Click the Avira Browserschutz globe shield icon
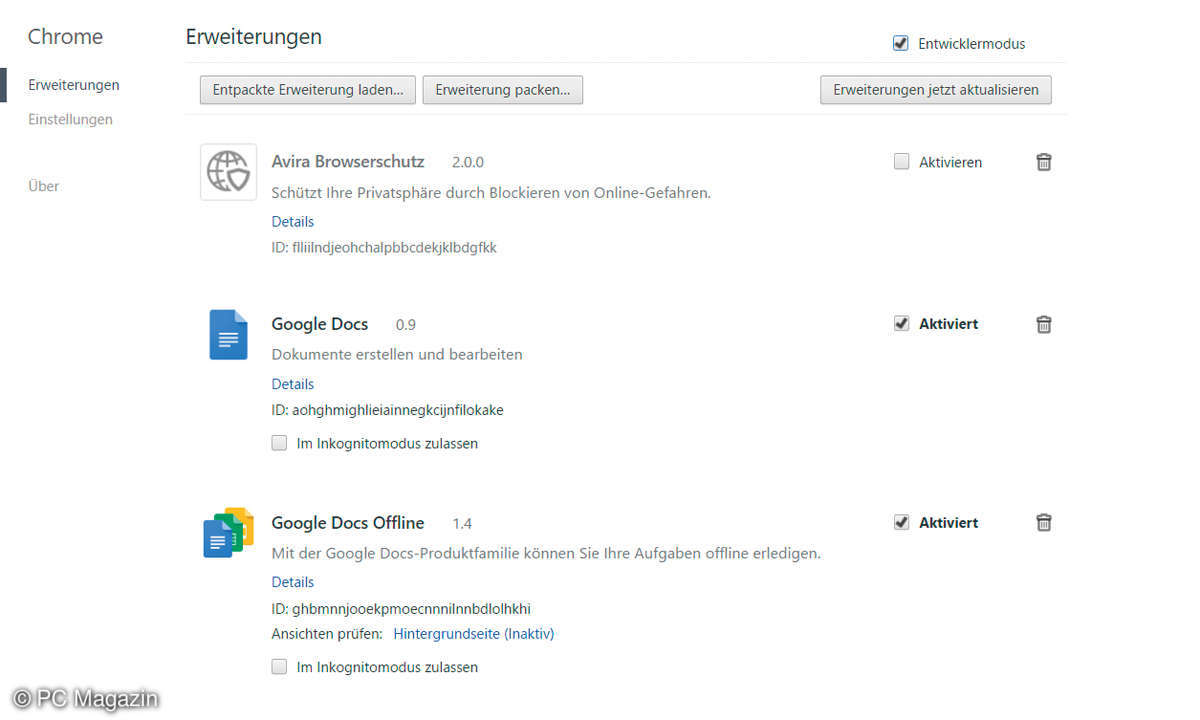The image size is (1200, 720). 228,172
